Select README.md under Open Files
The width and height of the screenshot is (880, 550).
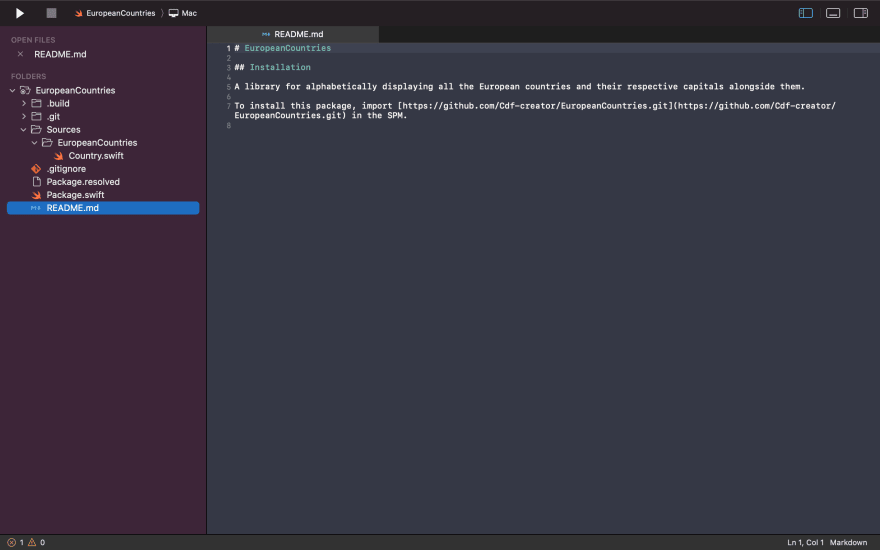[x=60, y=54]
